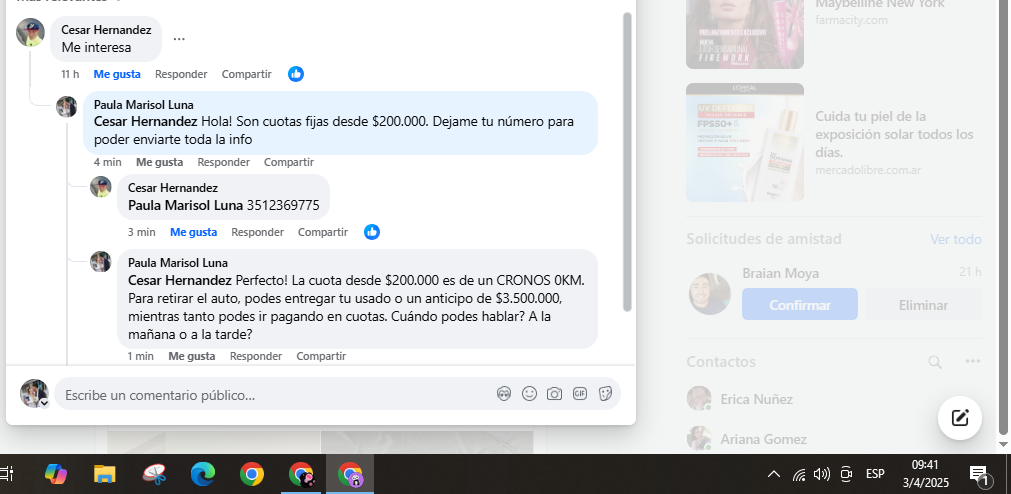The height and width of the screenshot is (494, 1011).
Task: Click Cesar Hernandez's avatar on top comment
Action: click(30, 32)
